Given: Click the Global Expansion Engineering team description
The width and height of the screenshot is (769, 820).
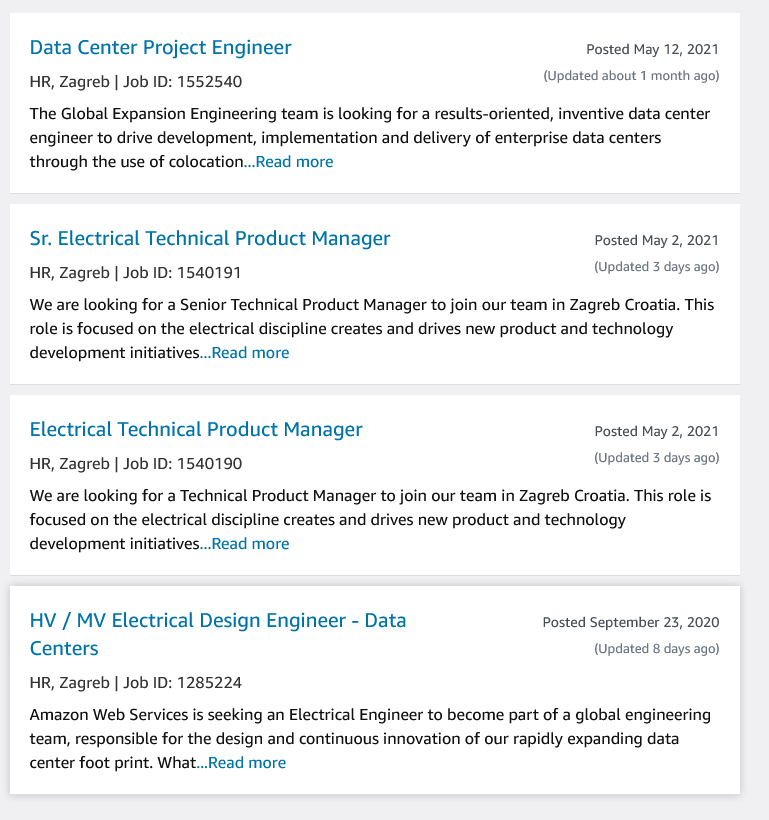Looking at the screenshot, I should 370,138.
